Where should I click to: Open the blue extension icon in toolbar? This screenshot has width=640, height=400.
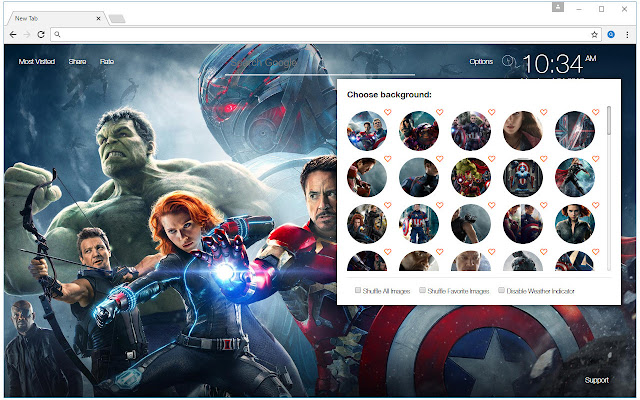[611, 35]
